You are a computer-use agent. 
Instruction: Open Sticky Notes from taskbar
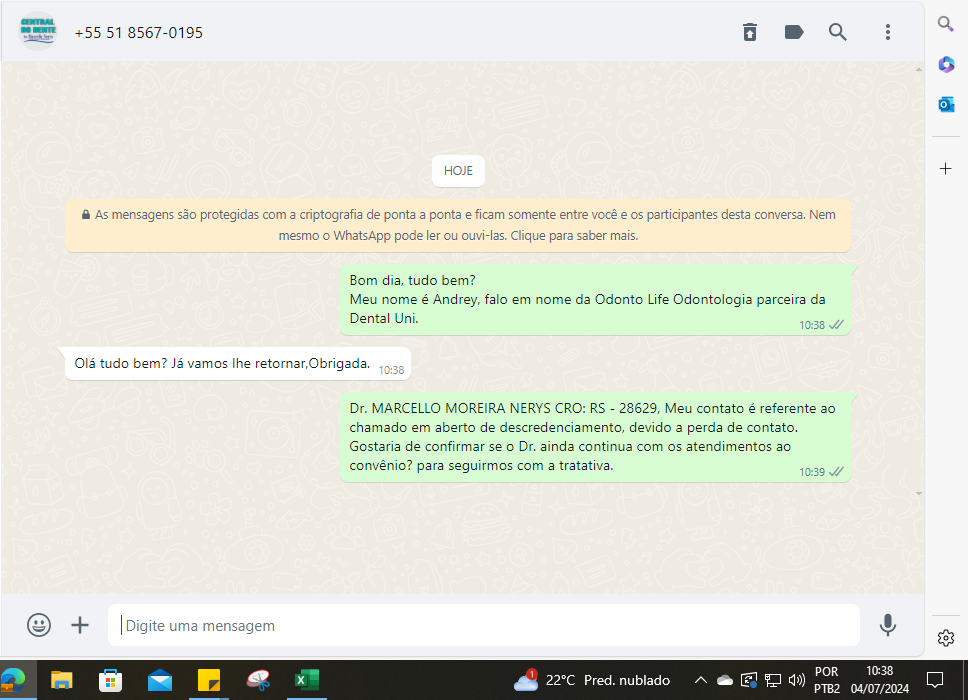click(209, 680)
